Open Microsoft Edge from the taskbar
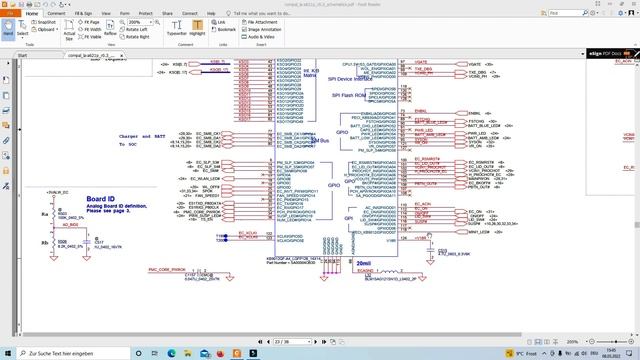The image size is (640, 360). 171,353
